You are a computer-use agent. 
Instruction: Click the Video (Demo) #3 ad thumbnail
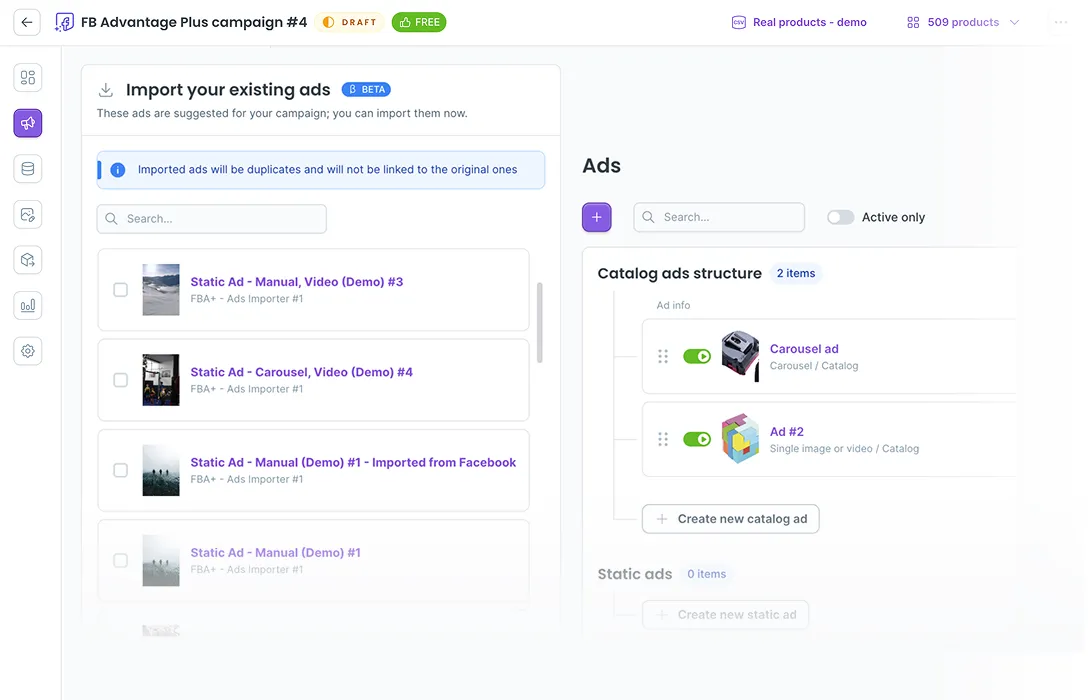[161, 290]
